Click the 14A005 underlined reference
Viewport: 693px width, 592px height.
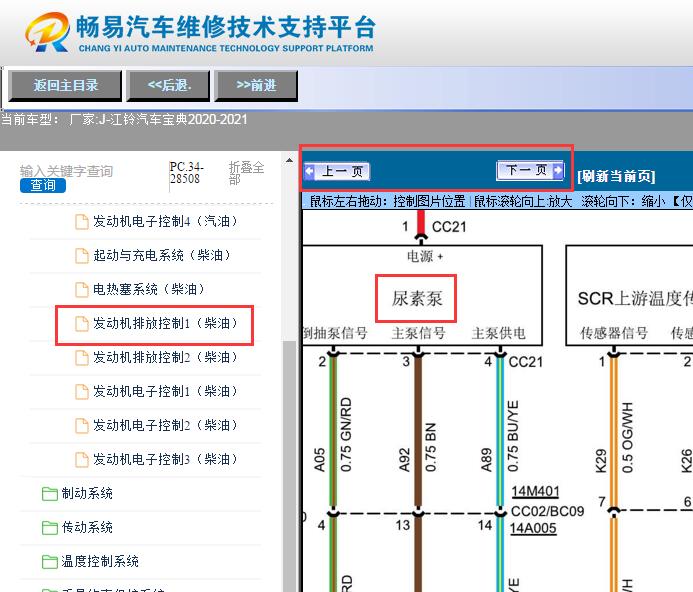pyautogui.click(x=533, y=528)
